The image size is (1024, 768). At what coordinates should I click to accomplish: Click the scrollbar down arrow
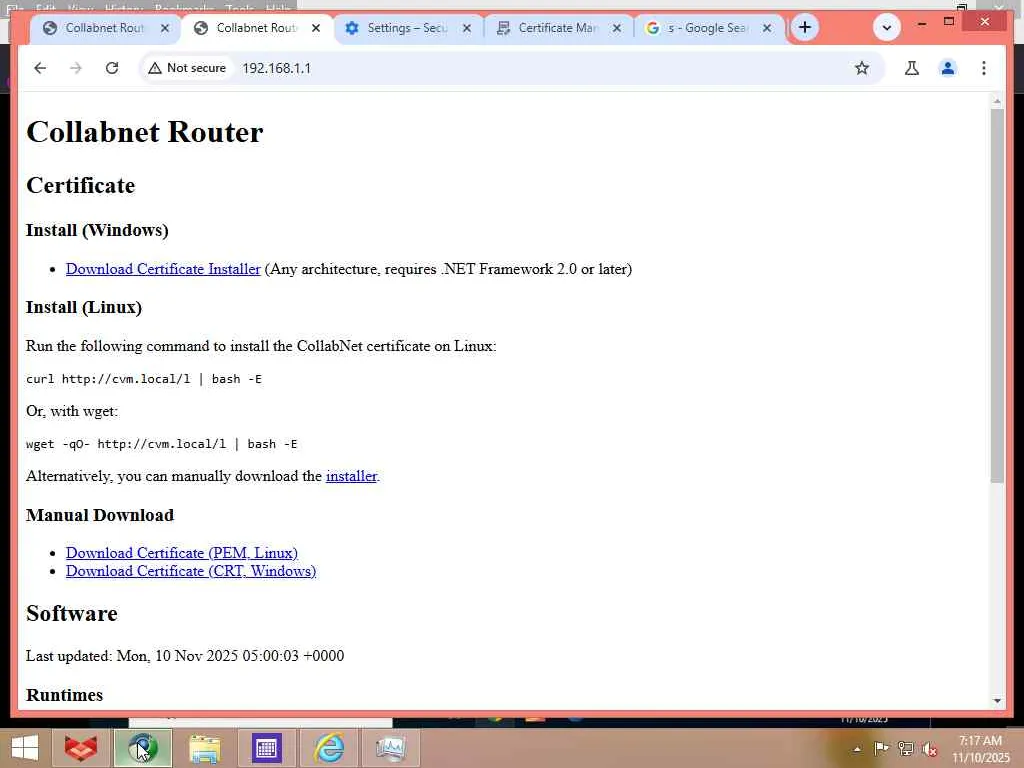point(997,701)
